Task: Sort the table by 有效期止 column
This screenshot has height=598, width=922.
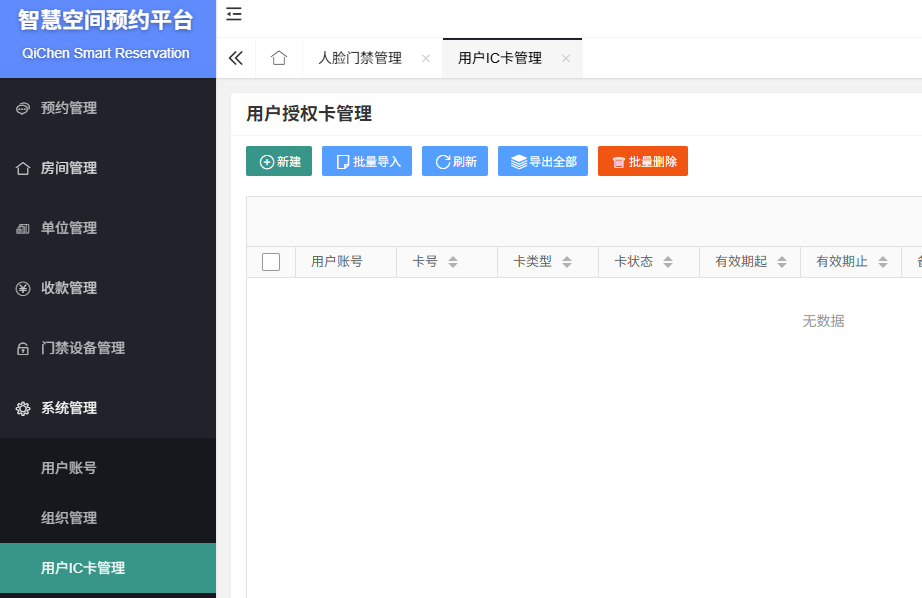Action: click(883, 262)
